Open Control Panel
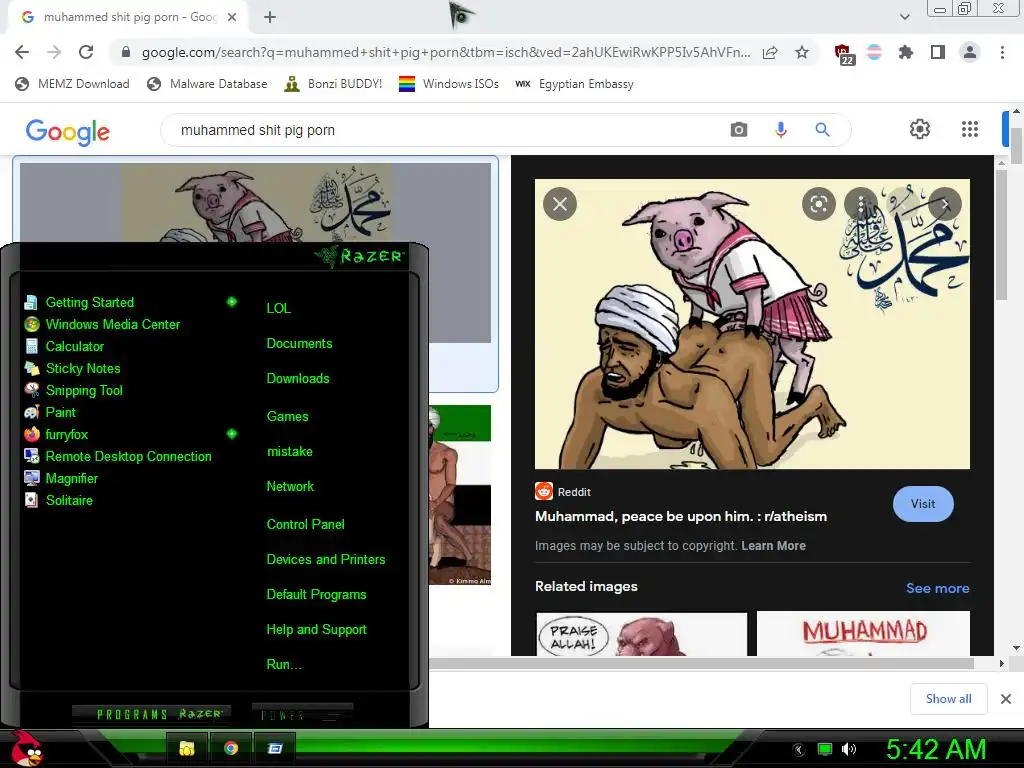Viewport: 1024px width, 768px height. (305, 524)
